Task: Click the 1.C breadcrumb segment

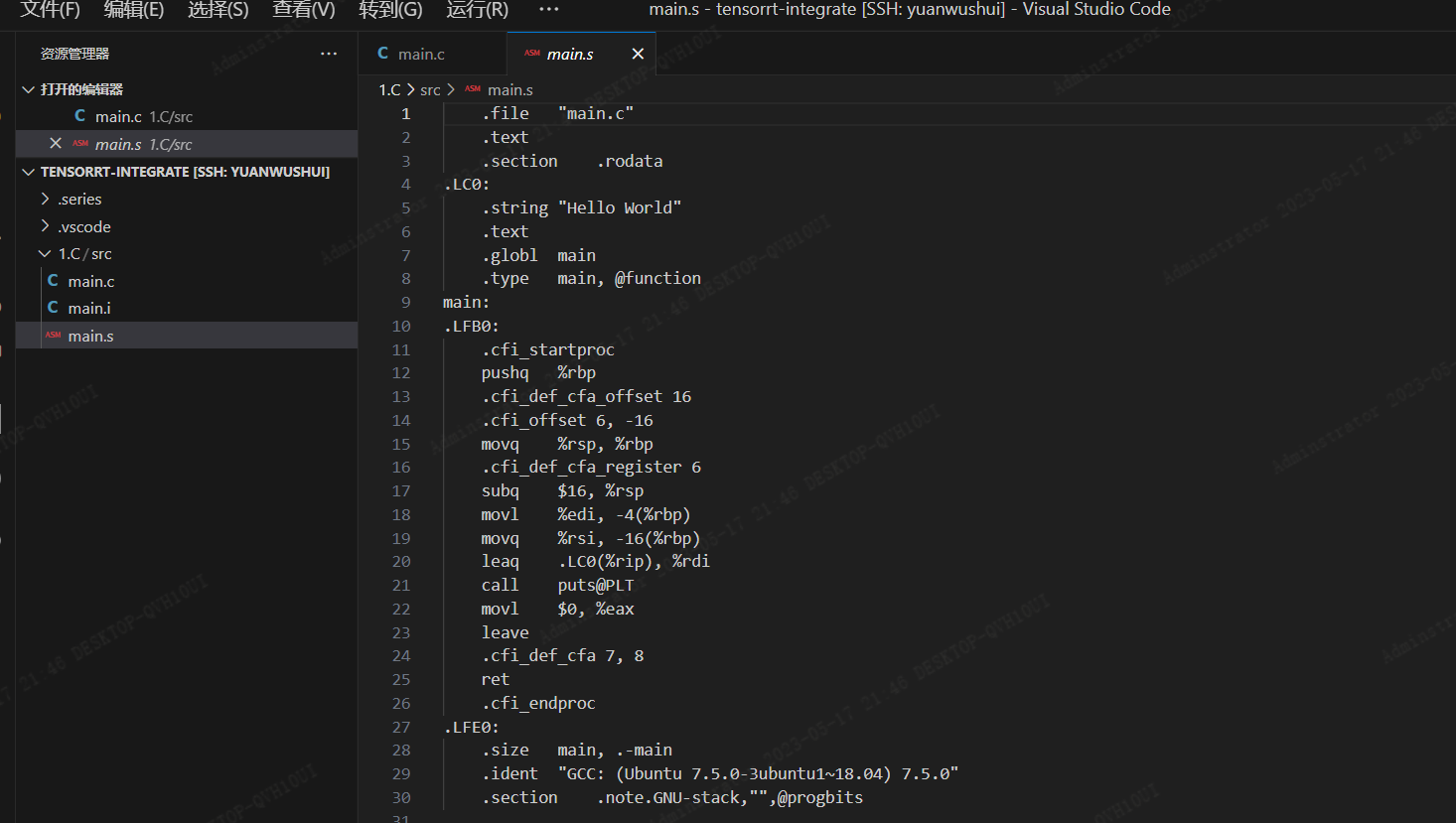Action: pyautogui.click(x=389, y=89)
